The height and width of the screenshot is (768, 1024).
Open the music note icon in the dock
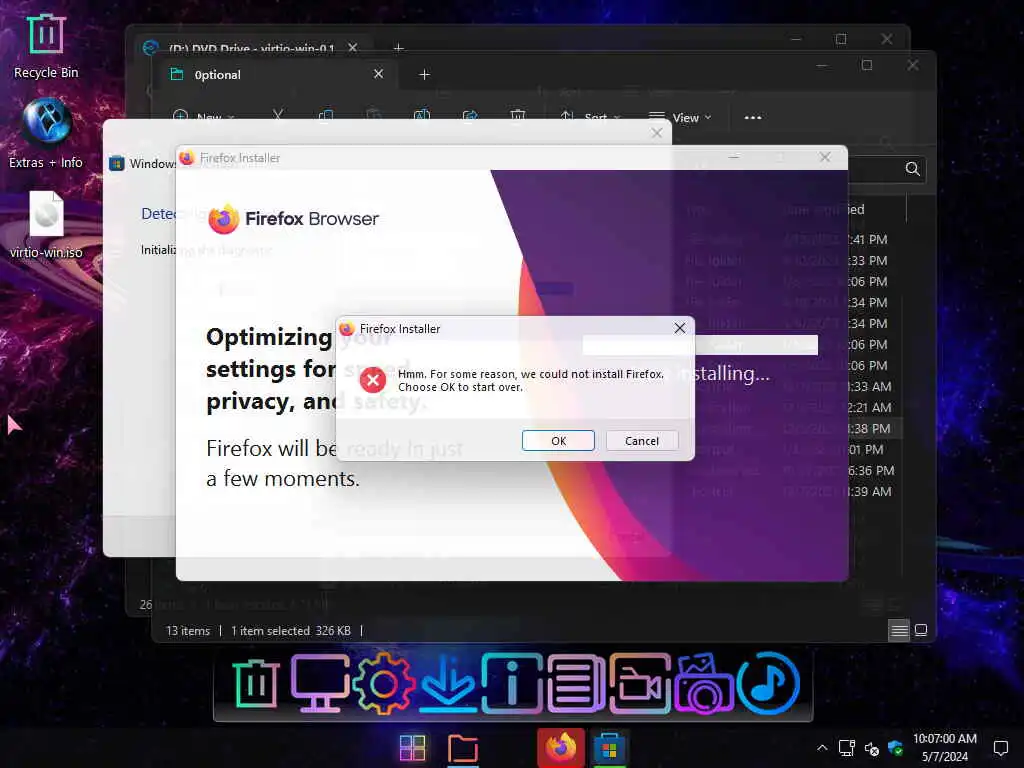click(769, 683)
